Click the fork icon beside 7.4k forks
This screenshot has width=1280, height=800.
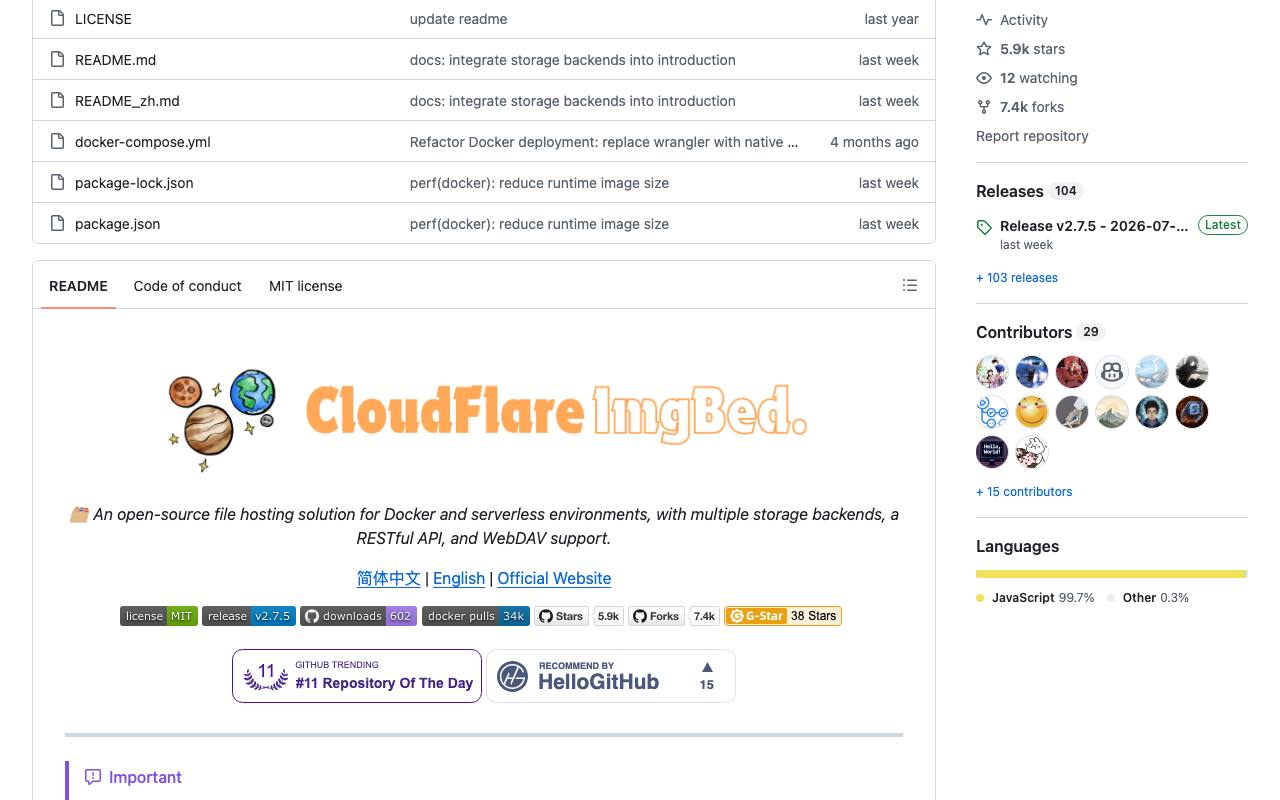pos(984,107)
